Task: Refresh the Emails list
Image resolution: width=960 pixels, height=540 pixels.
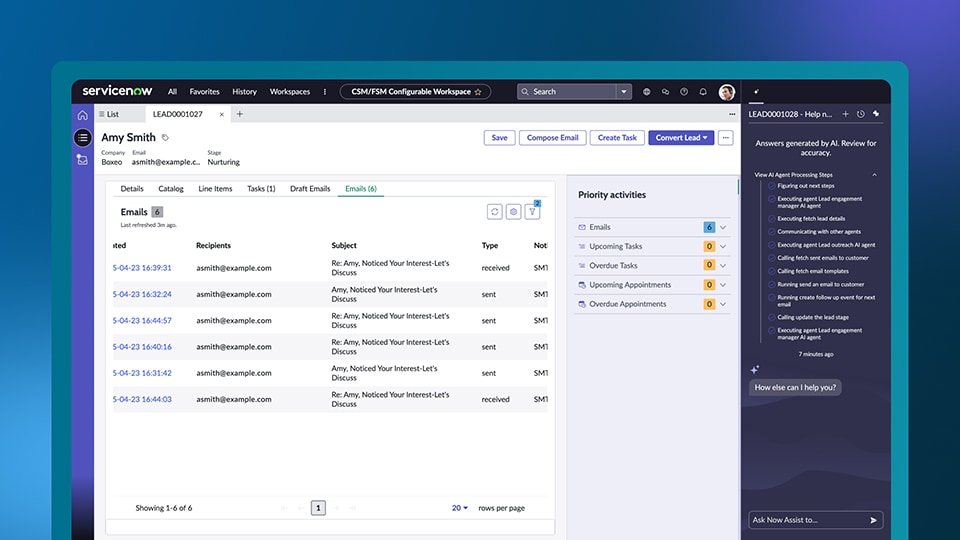Action: pos(494,212)
